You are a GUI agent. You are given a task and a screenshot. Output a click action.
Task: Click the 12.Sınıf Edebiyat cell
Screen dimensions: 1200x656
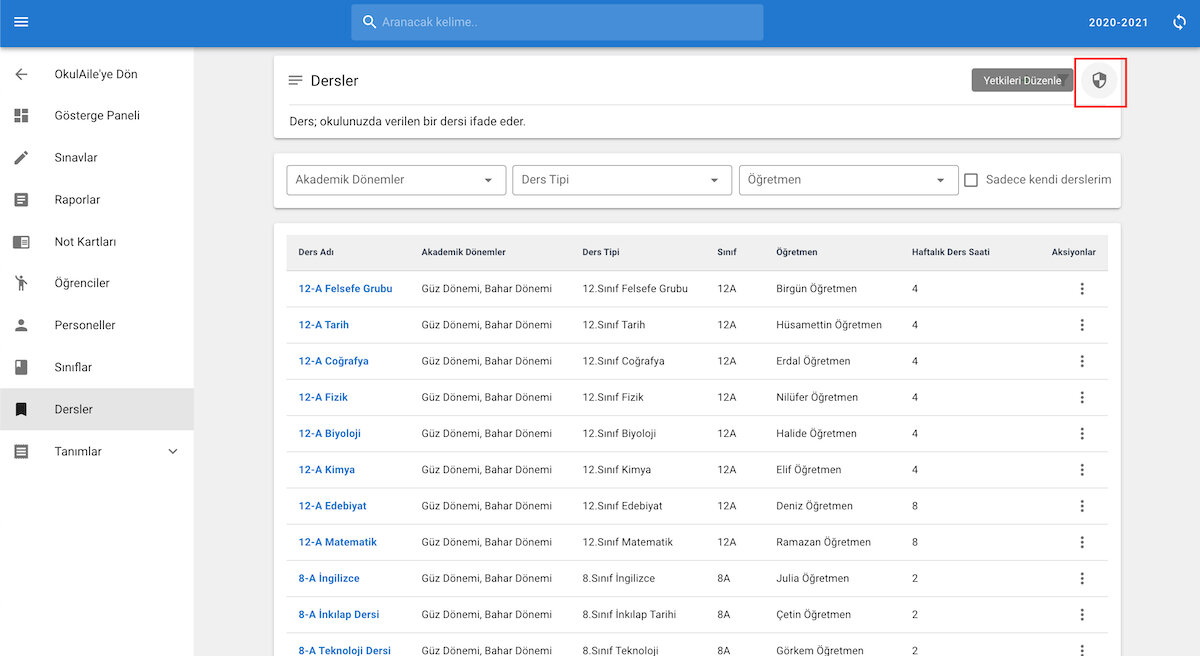click(x=622, y=506)
